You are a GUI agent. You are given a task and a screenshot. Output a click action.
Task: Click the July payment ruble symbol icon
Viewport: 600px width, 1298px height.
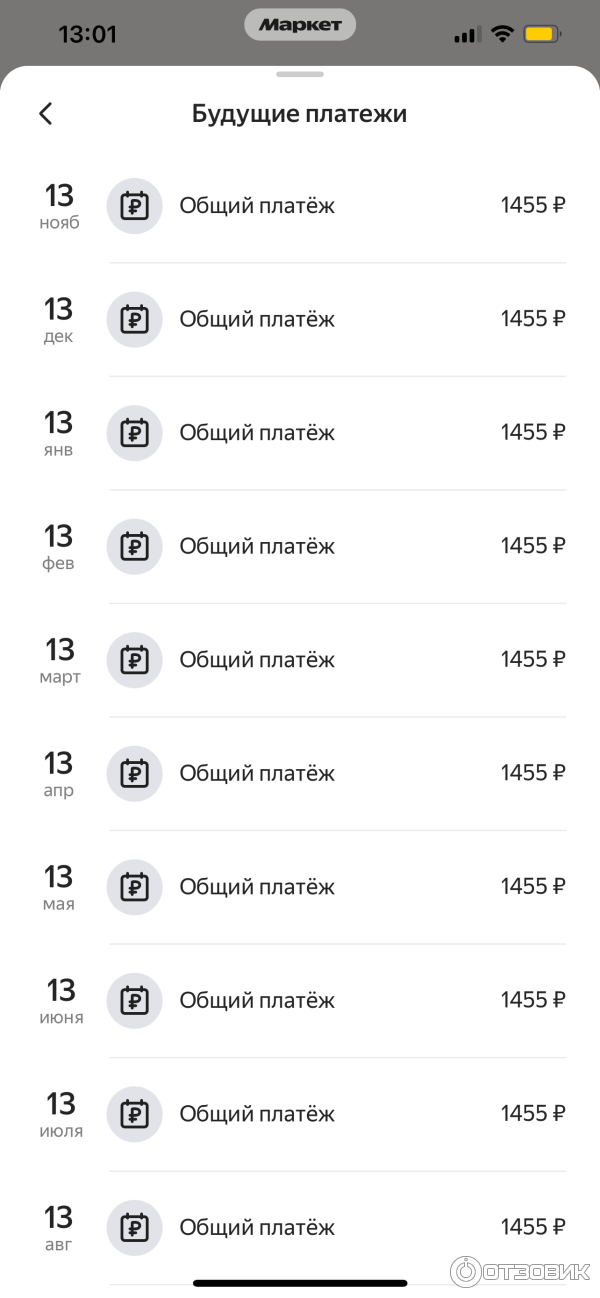point(134,1114)
